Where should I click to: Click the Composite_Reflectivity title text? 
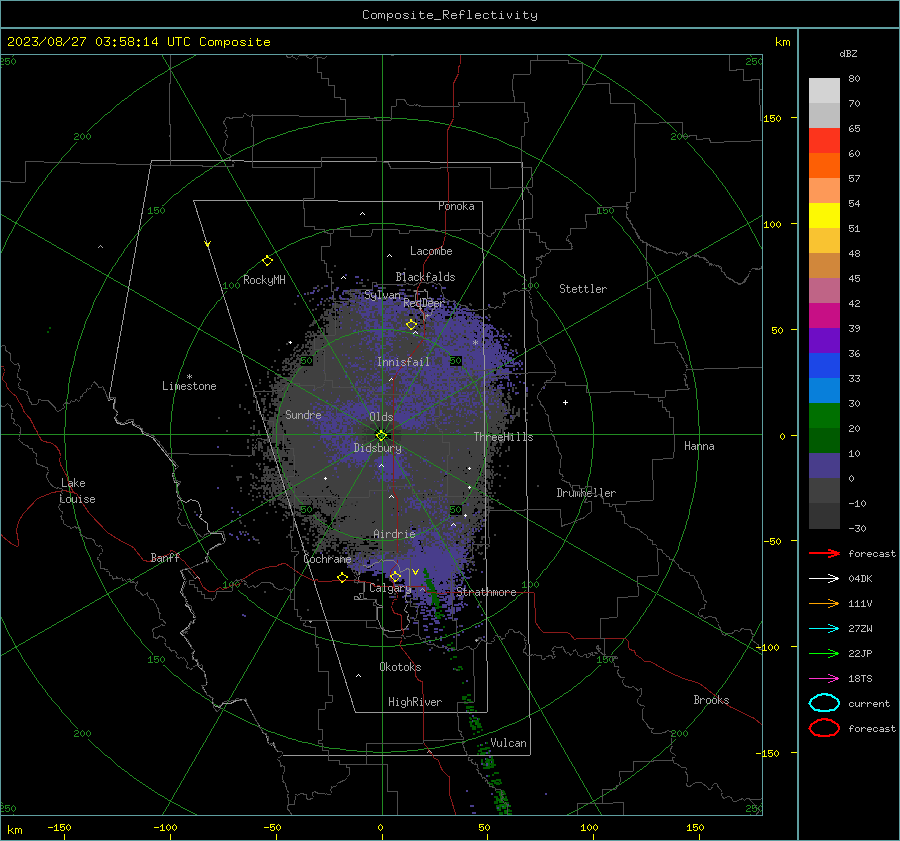coord(449,15)
